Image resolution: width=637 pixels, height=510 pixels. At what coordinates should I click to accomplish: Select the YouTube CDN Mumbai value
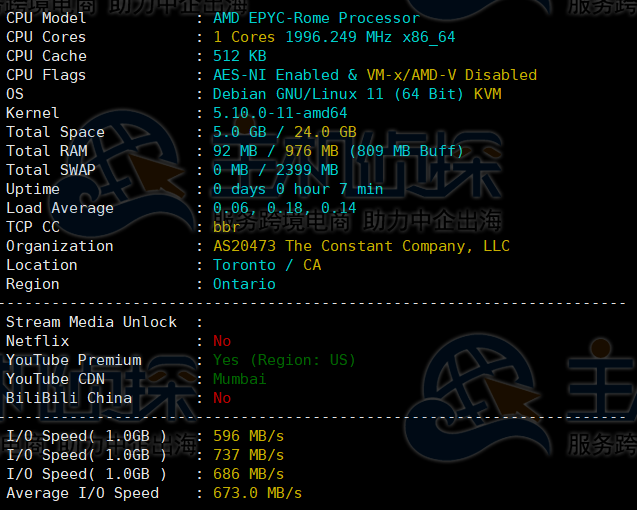pos(240,379)
